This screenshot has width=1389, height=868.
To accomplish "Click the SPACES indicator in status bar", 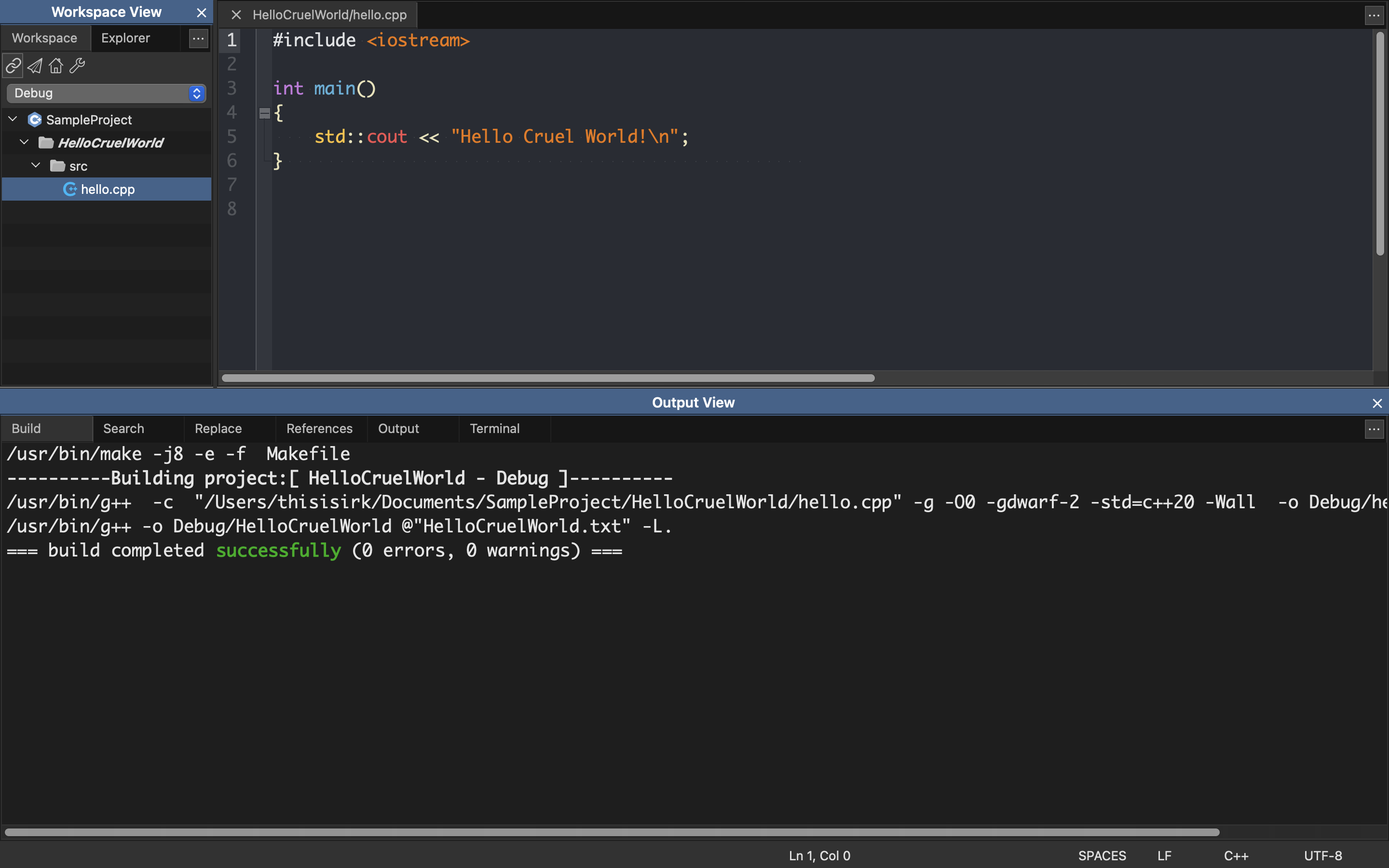I will [1102, 855].
